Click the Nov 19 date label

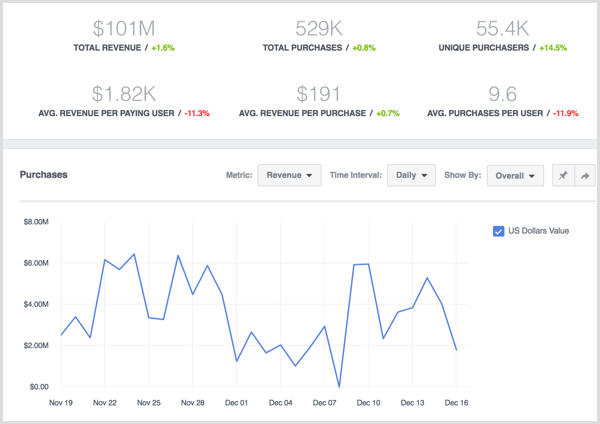[61, 403]
